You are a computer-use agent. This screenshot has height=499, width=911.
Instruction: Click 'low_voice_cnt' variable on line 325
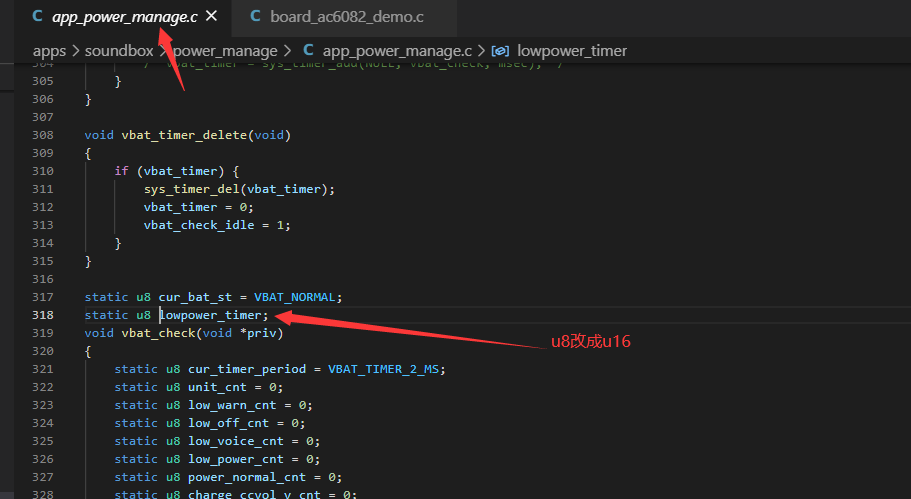(236, 441)
